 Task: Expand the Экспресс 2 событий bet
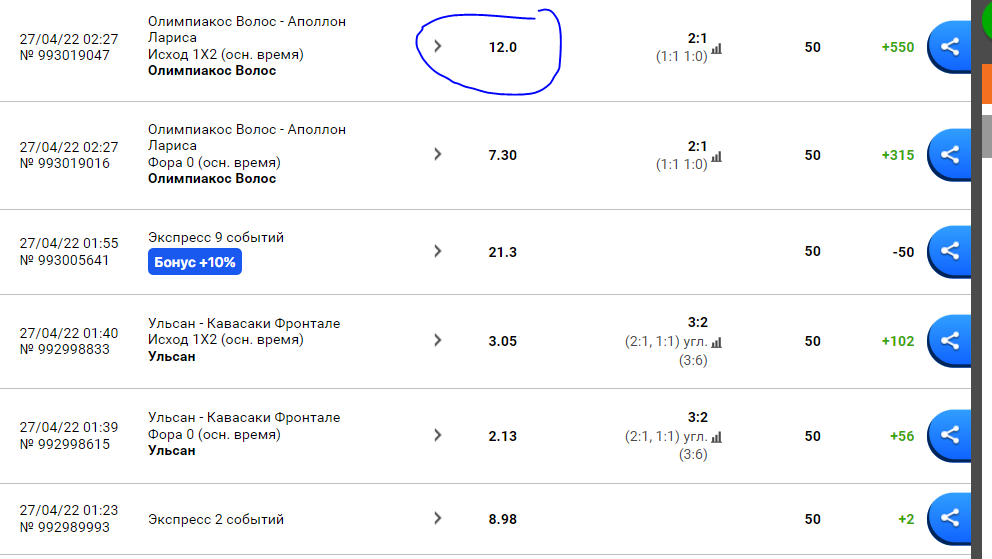click(x=437, y=519)
